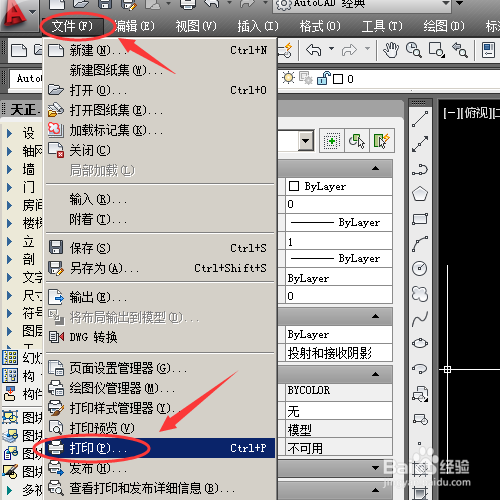Choose 新建(N)... in the file menu
This screenshot has height=500, width=500.
[x=160, y=50]
